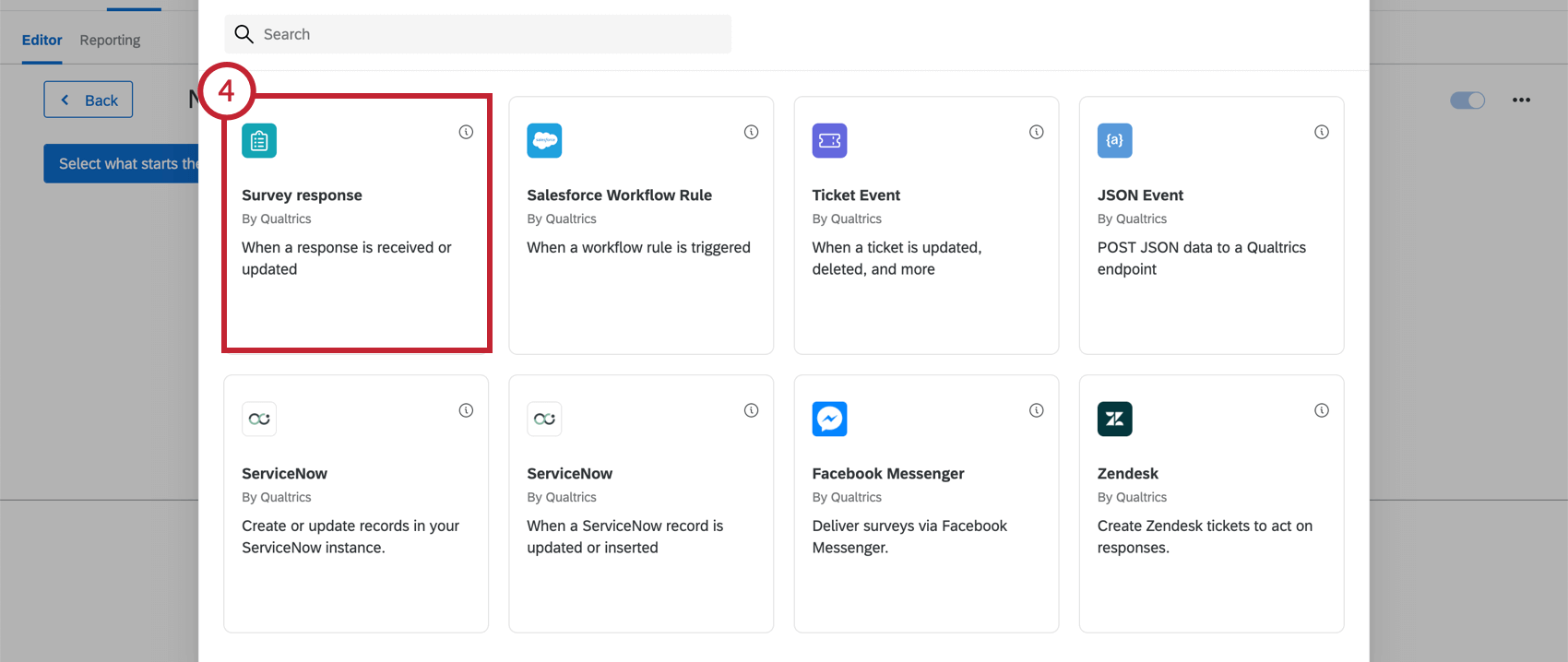Image resolution: width=1568 pixels, height=662 pixels.
Task: Toggle the workflow on/off switch
Action: (x=1467, y=100)
